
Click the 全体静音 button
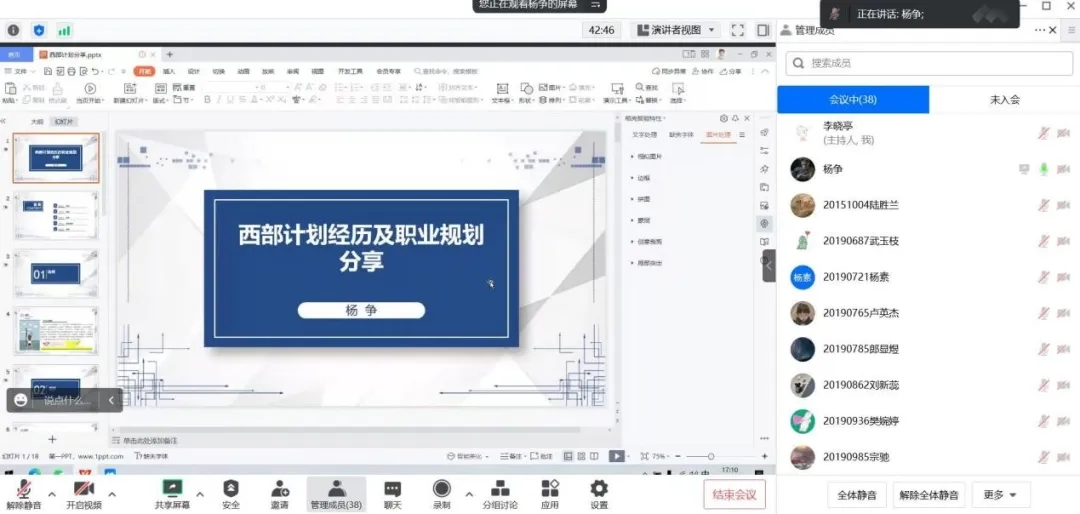(x=857, y=495)
